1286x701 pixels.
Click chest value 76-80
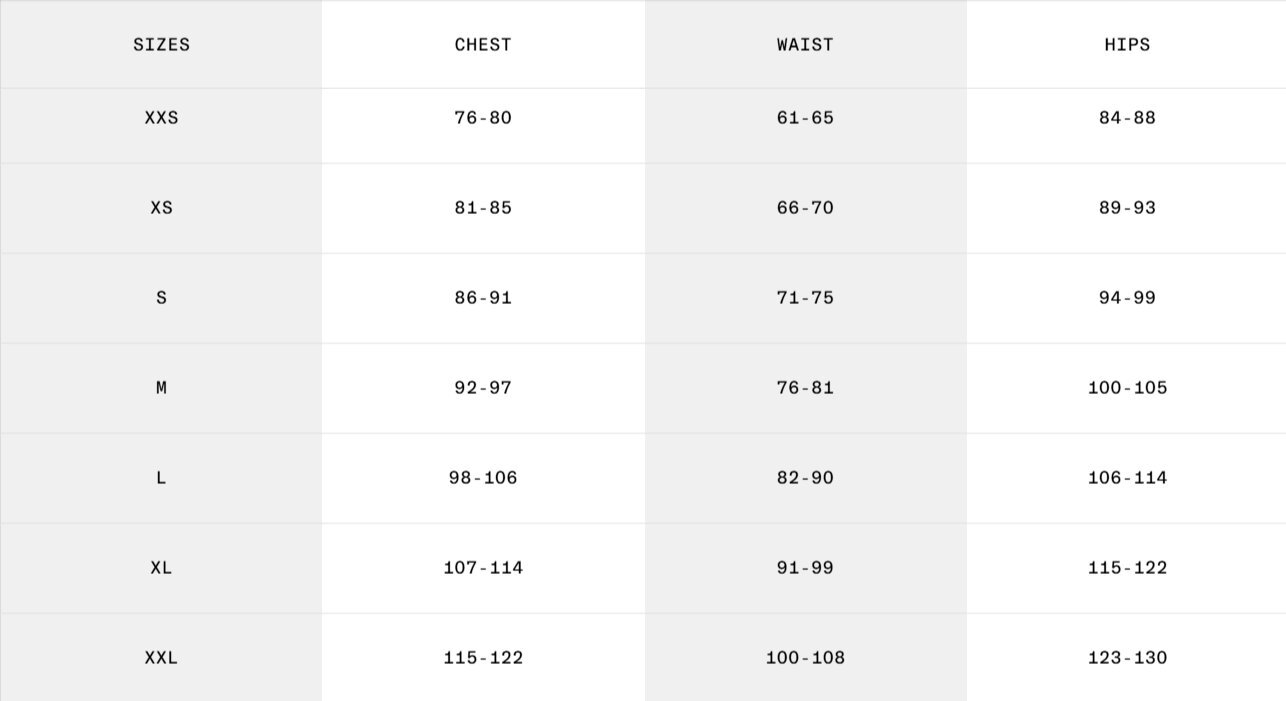point(483,118)
